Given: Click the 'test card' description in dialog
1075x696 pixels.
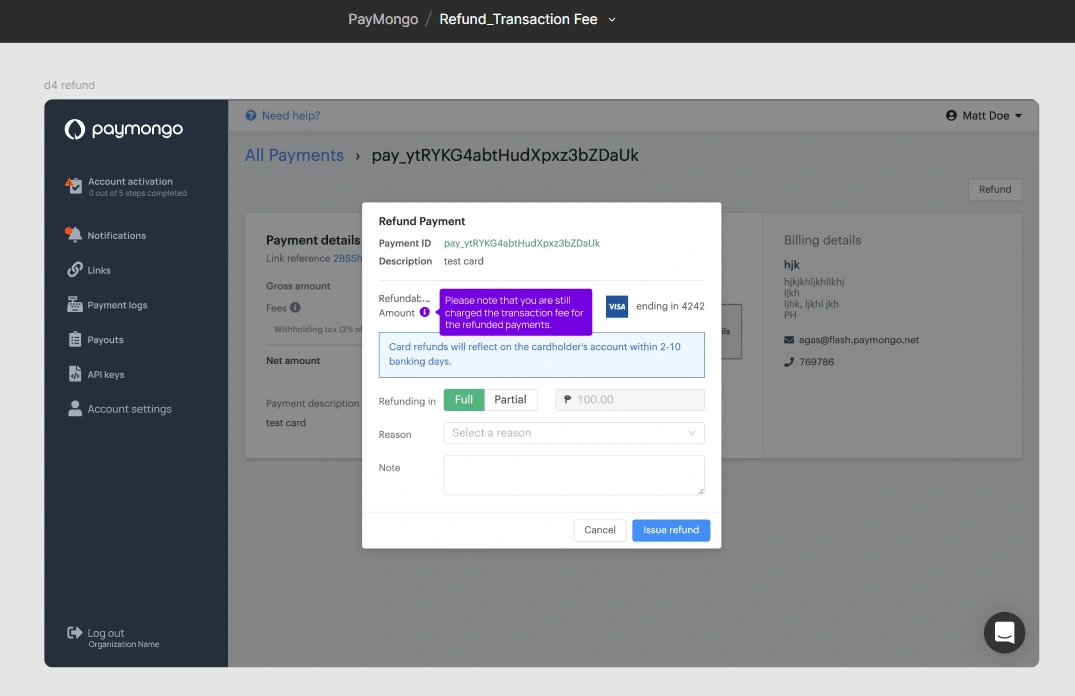Looking at the screenshot, I should click(x=463, y=261).
